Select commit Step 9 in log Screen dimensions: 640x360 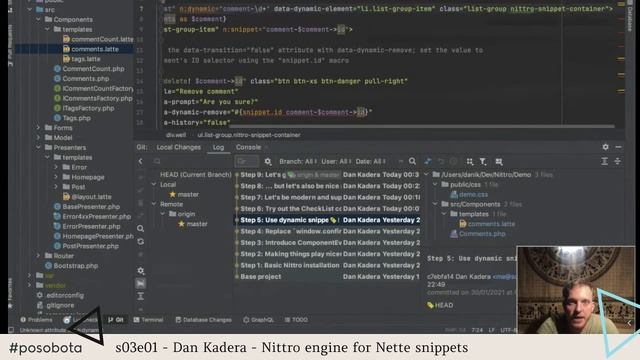coord(327,175)
